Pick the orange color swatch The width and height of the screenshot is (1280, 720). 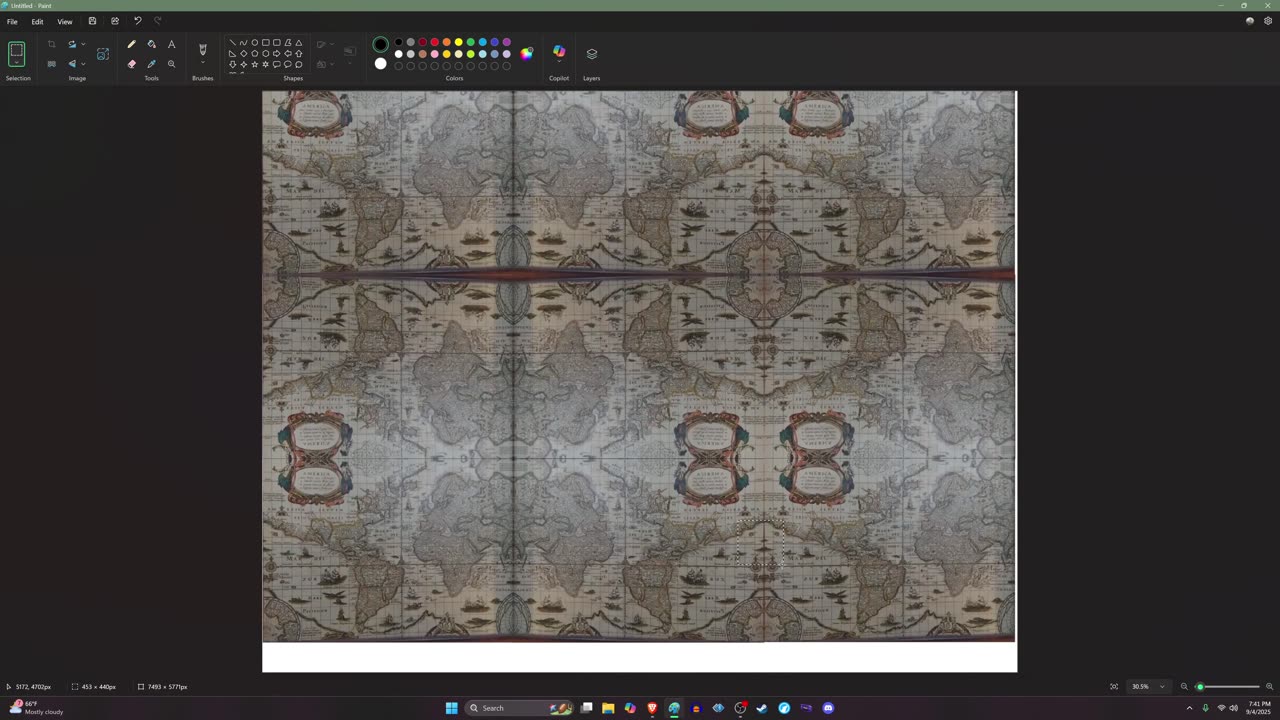point(446,42)
